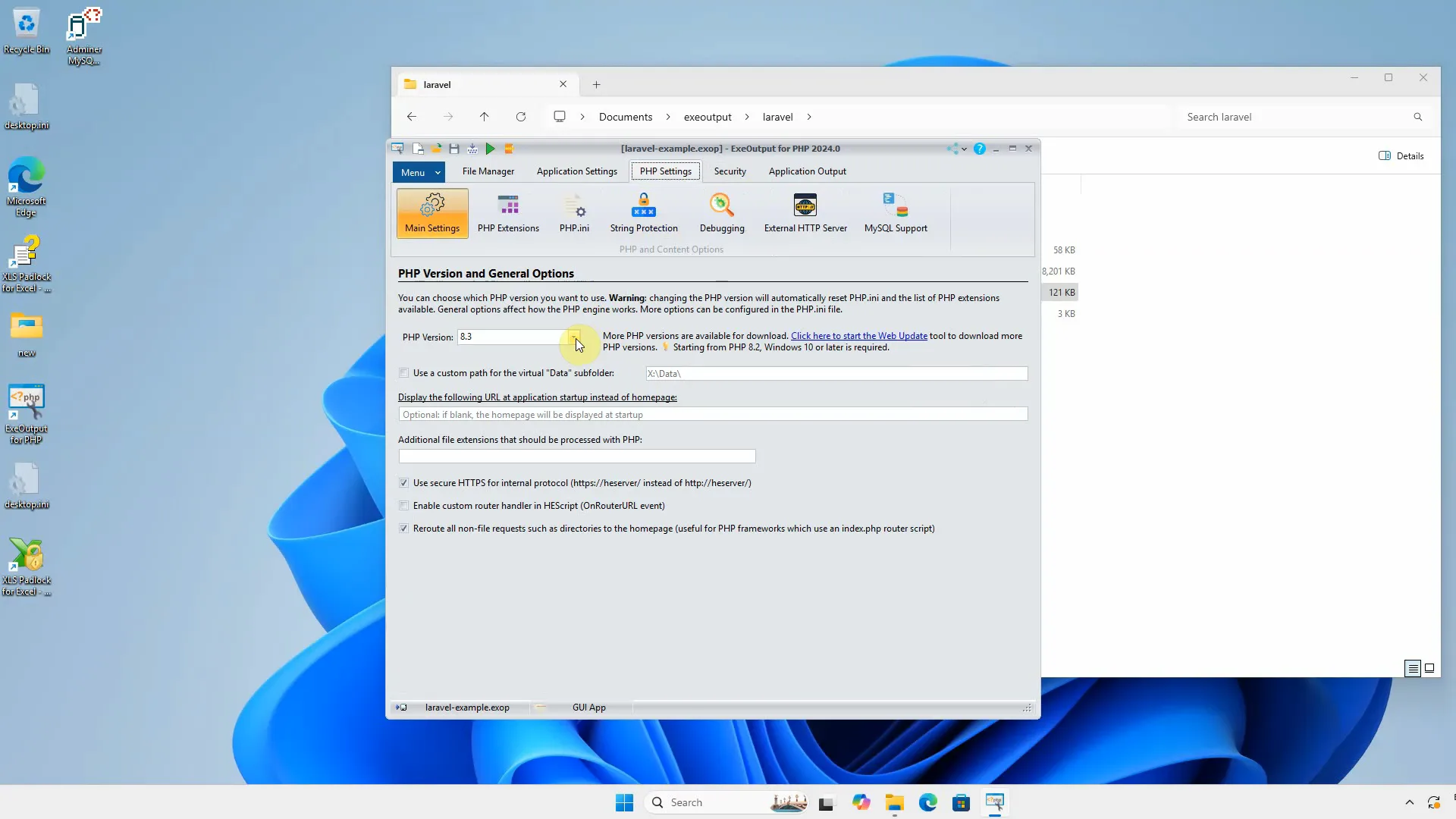Click the Save project floppy icon
Viewport: 1456px width, 819px height.
(454, 149)
